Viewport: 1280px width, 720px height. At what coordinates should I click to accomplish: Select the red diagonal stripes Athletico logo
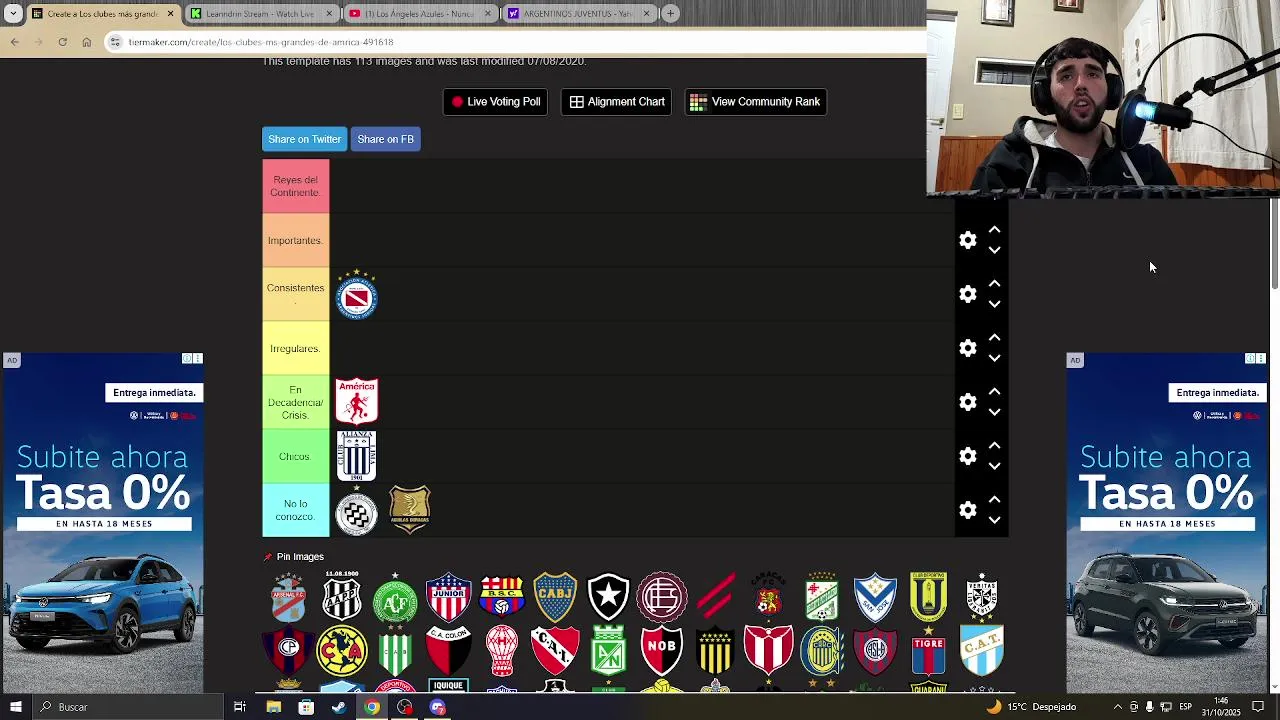tap(715, 597)
